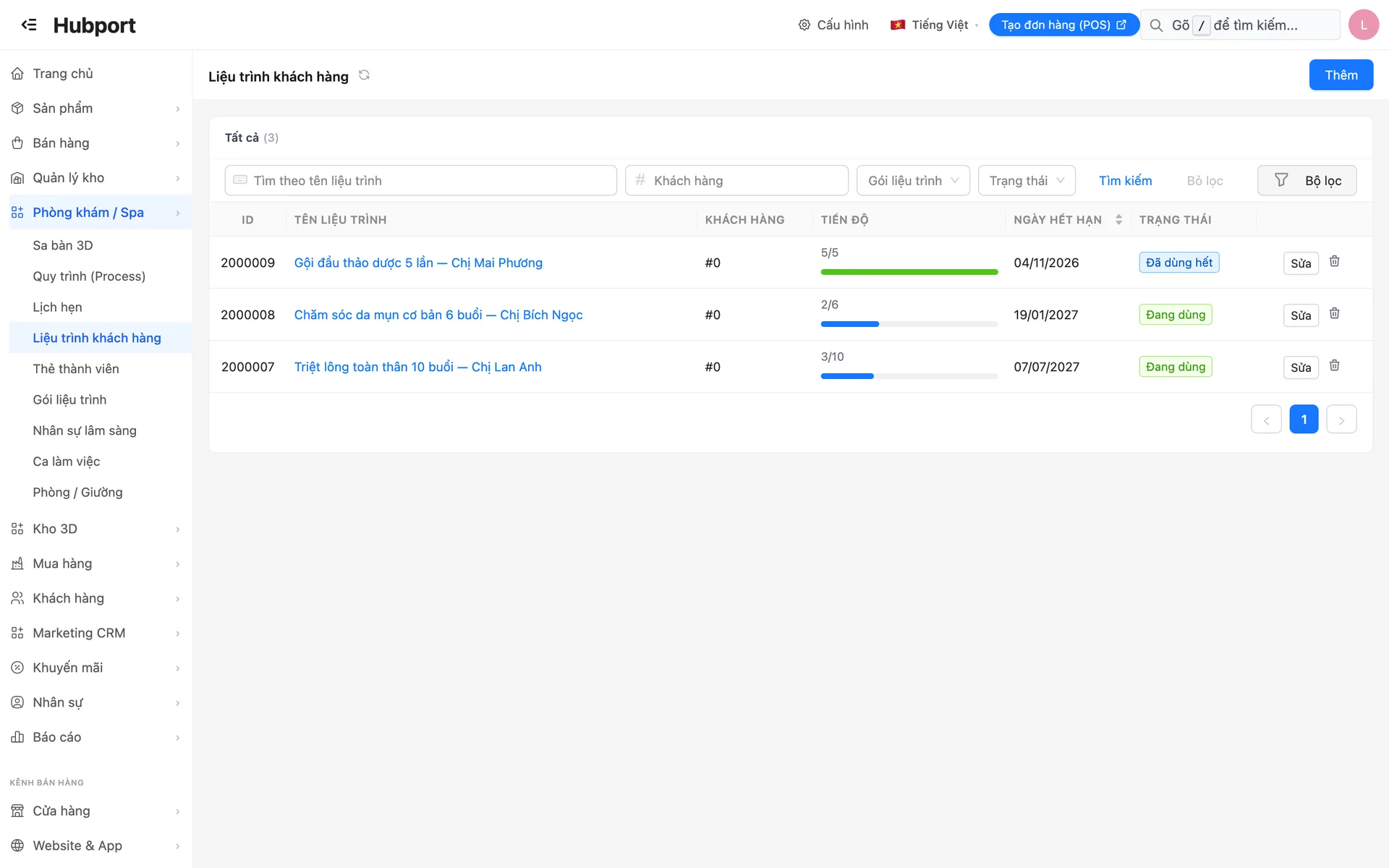
Task: Open Lịch hẹn submenu item
Action: 101,307
